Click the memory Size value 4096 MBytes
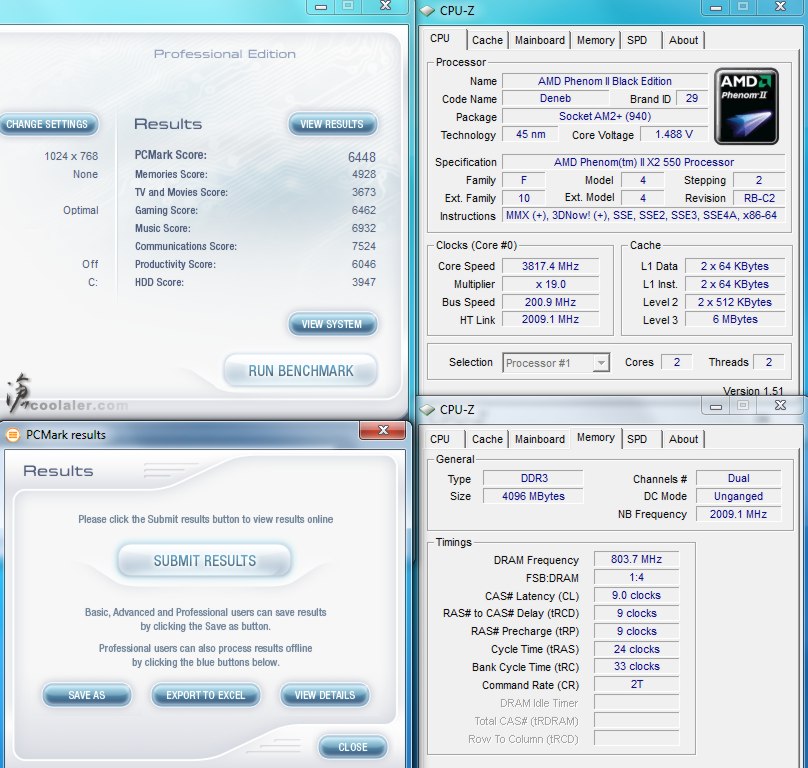808x768 pixels. click(x=533, y=496)
